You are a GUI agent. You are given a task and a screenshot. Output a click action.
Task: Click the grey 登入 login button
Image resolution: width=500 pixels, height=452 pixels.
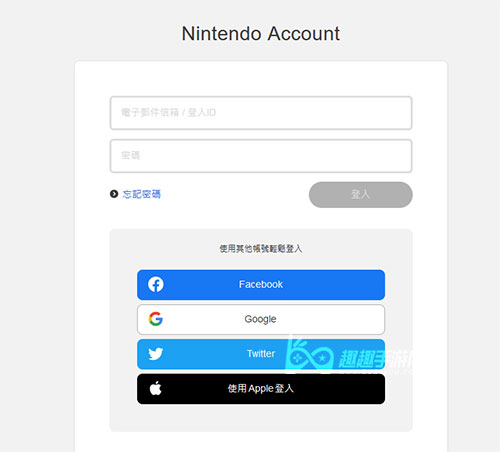coord(361,195)
